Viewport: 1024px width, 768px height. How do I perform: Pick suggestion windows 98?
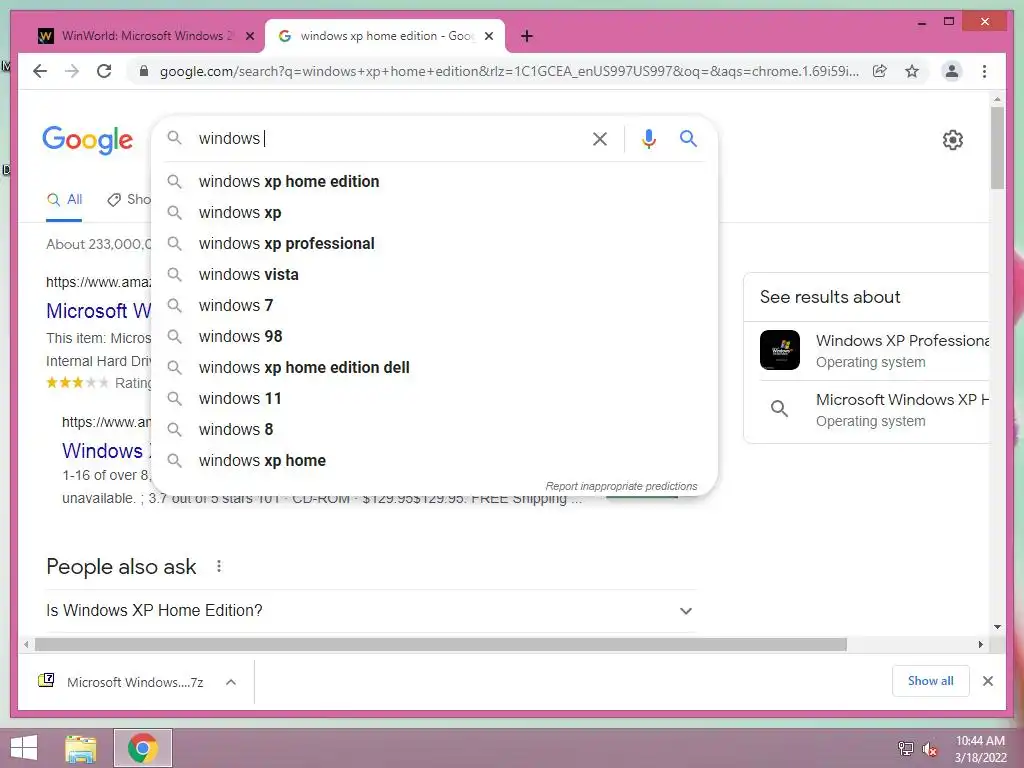(x=434, y=336)
